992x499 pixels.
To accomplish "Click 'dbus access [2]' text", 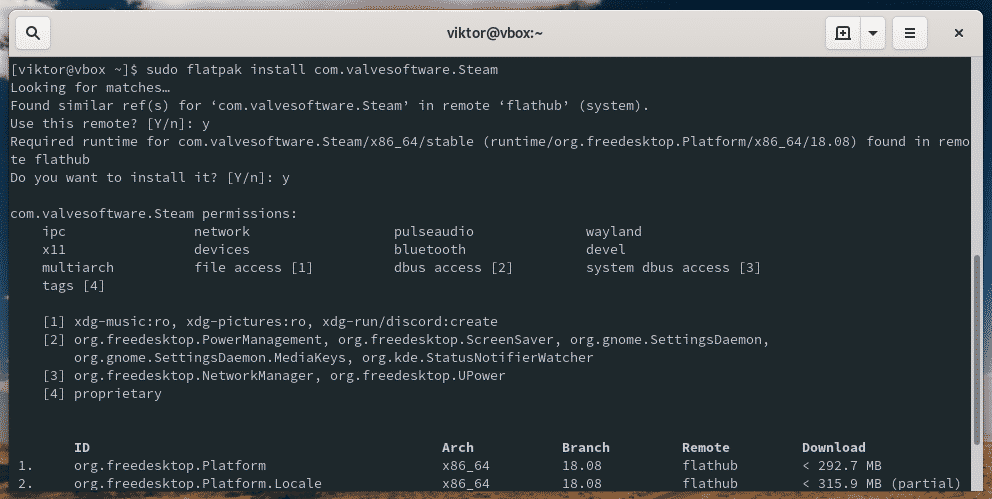I will pos(453,268).
